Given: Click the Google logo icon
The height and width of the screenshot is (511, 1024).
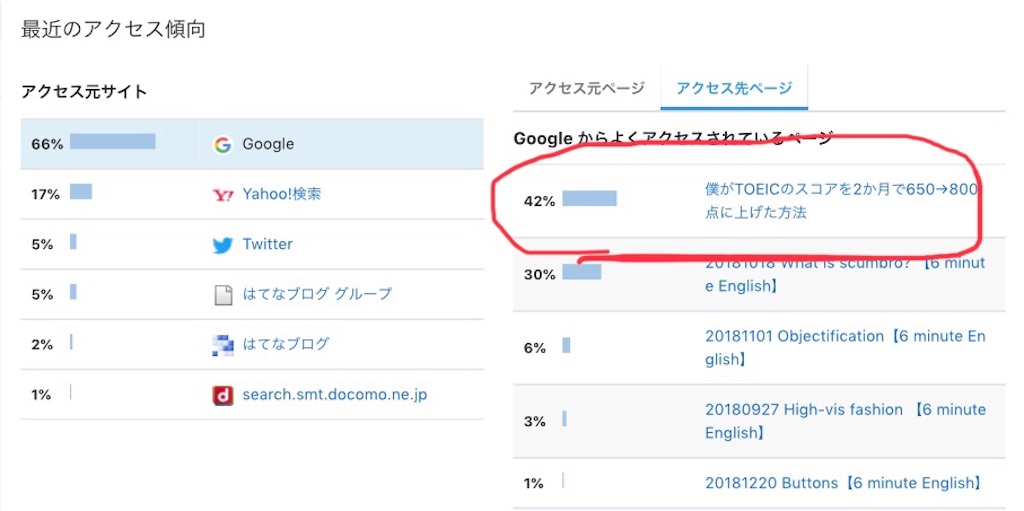Looking at the screenshot, I should point(223,144).
